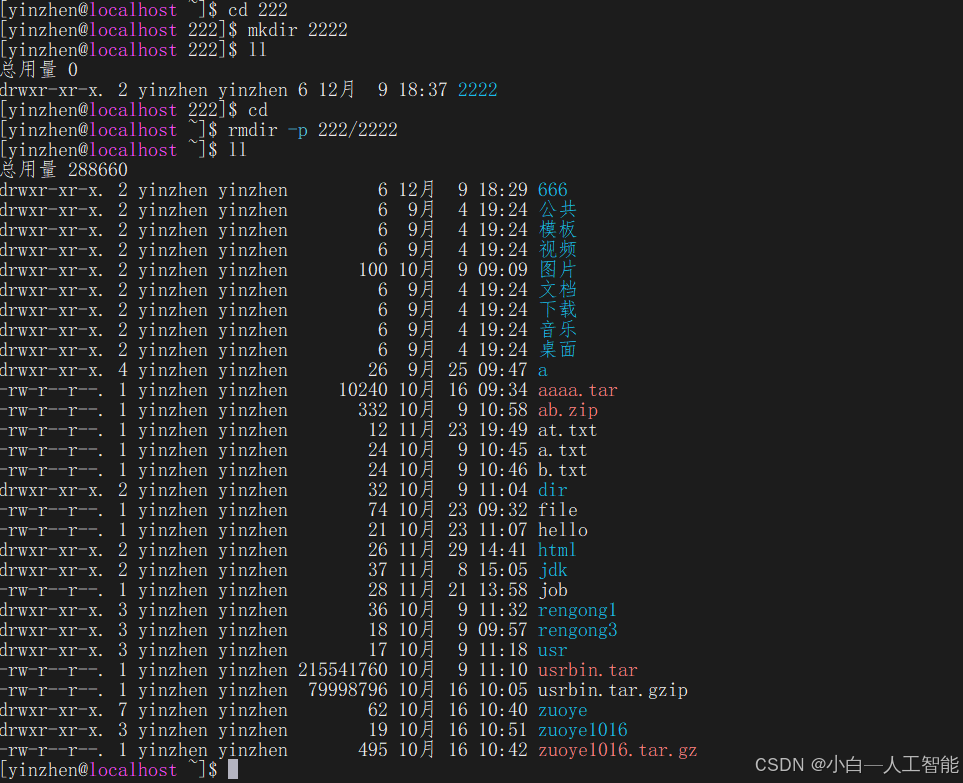Image resolution: width=963 pixels, height=783 pixels.
Task: Click the aaaa.tar file name
Action: [577, 390]
